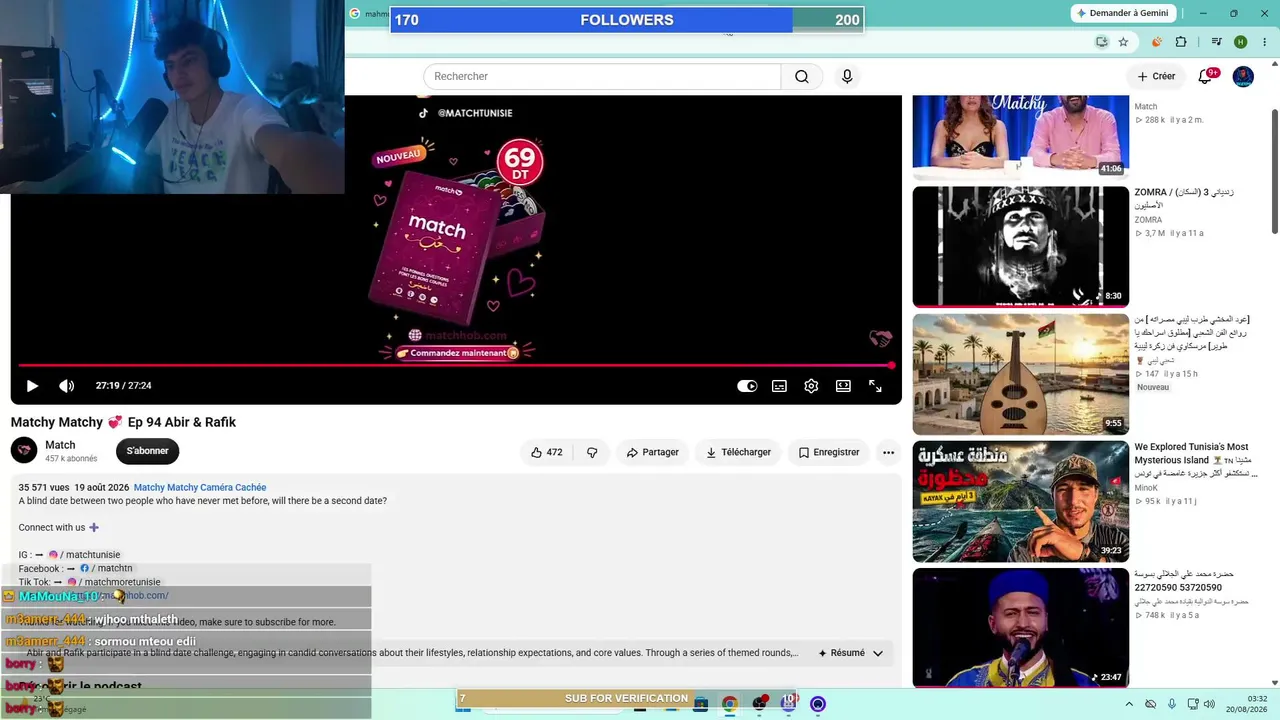Start voice search with the microphone
The width and height of the screenshot is (1280, 720).
(x=847, y=76)
